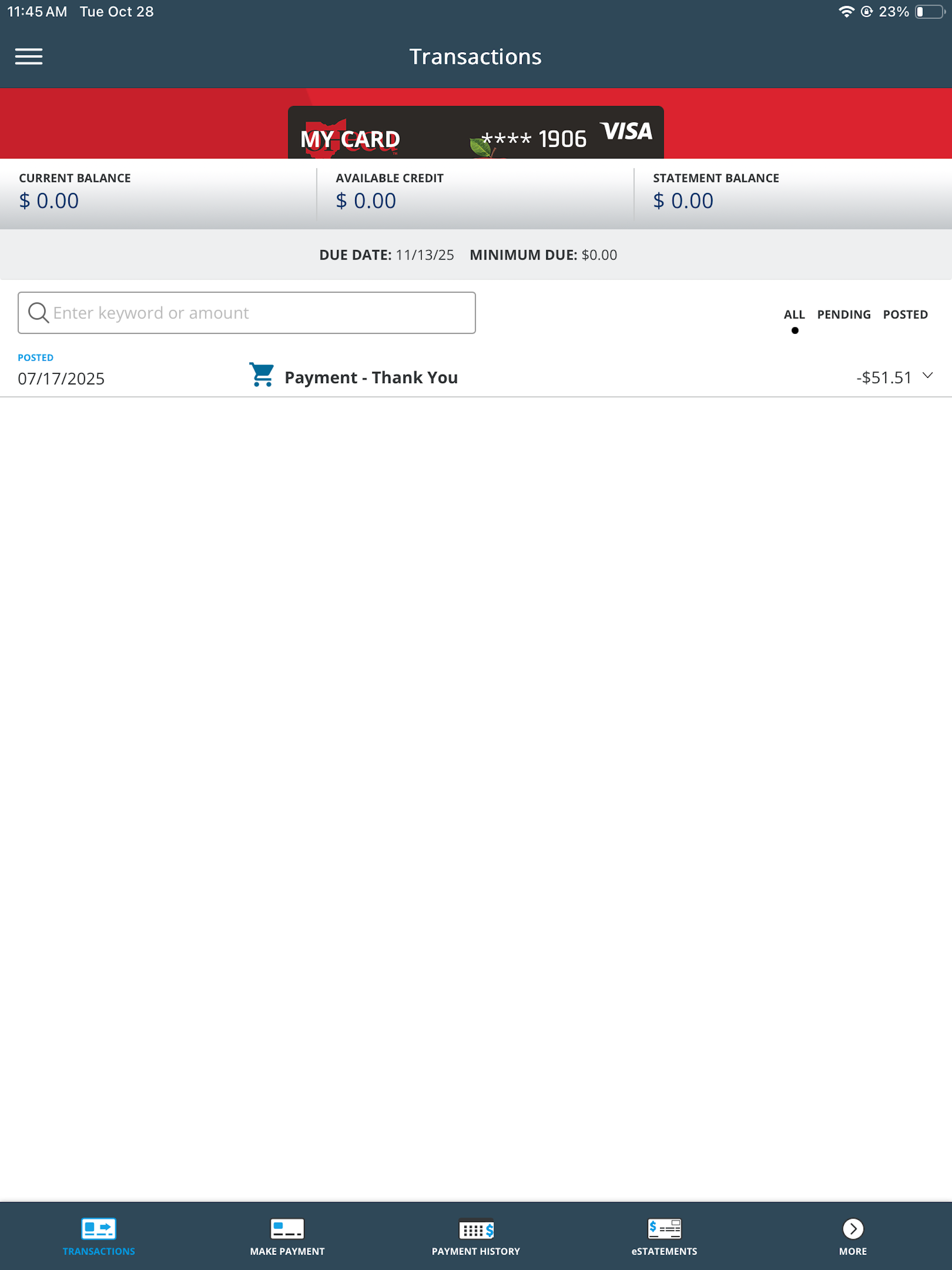This screenshot has width=952, height=1270.
Task: Tap the battery indicator icon
Action: pos(930,12)
